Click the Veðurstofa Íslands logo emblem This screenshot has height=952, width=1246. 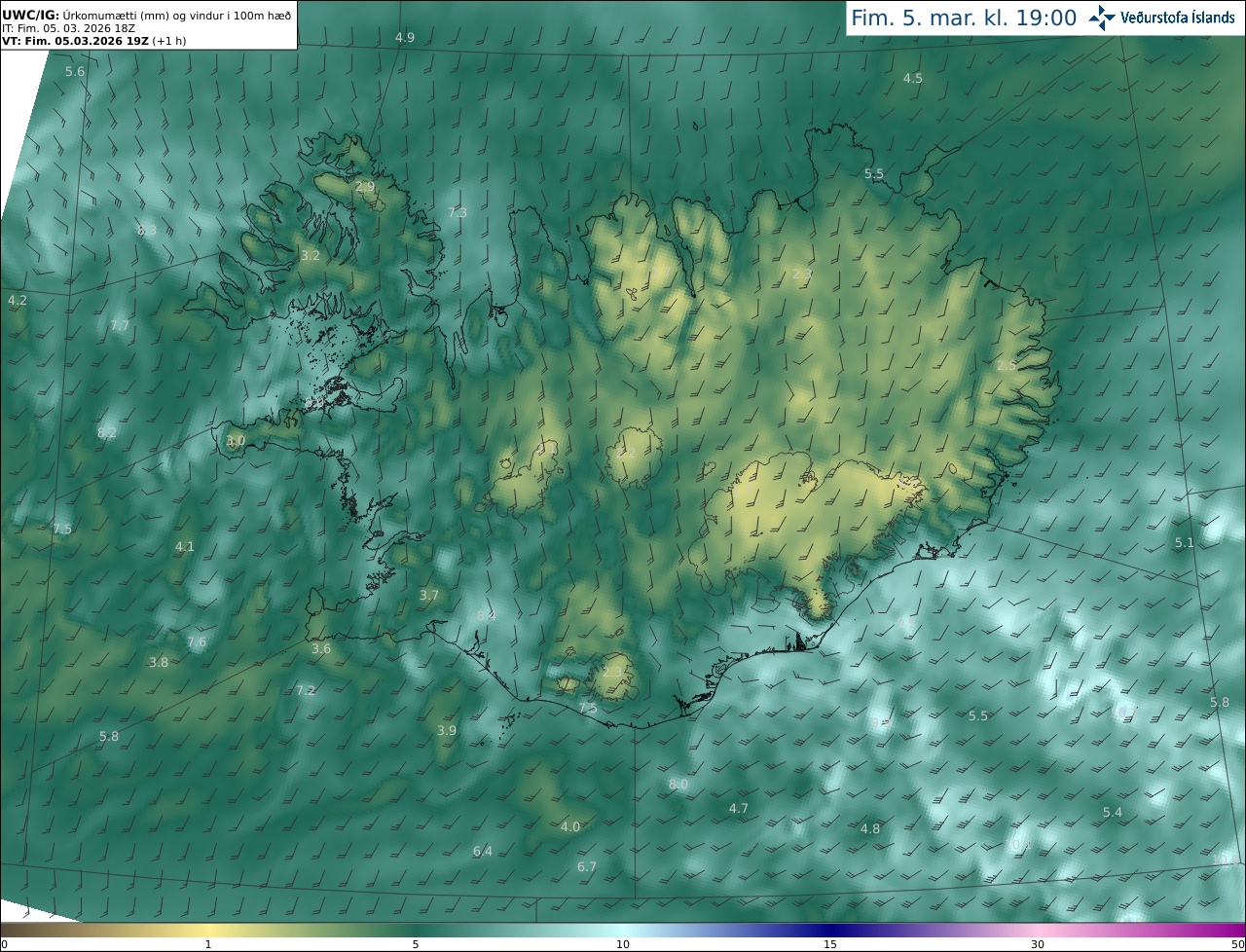tap(1102, 18)
